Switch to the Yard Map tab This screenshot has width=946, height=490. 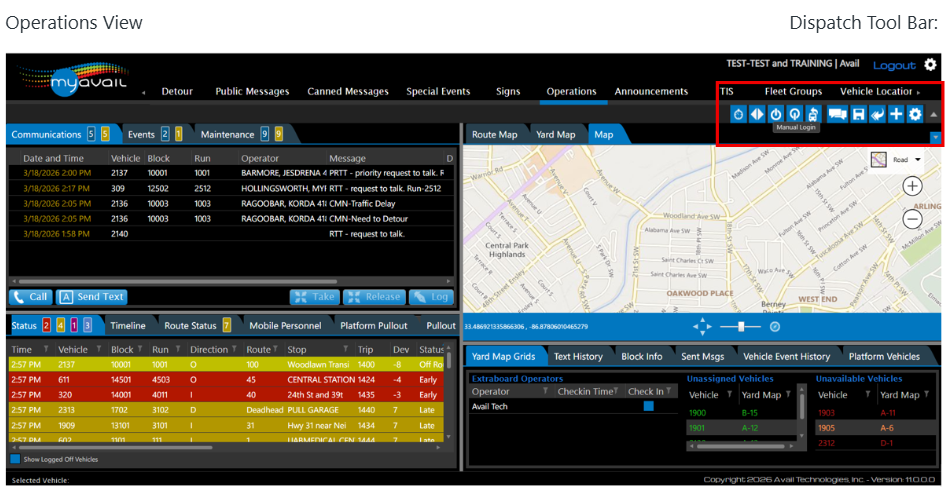(x=555, y=135)
